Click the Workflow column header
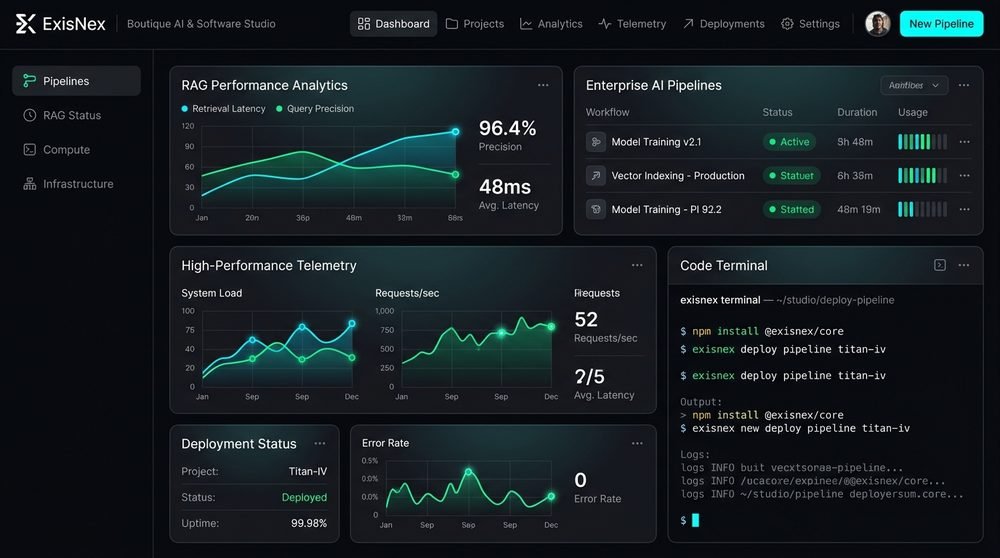Image resolution: width=1000 pixels, height=558 pixels. (x=607, y=112)
